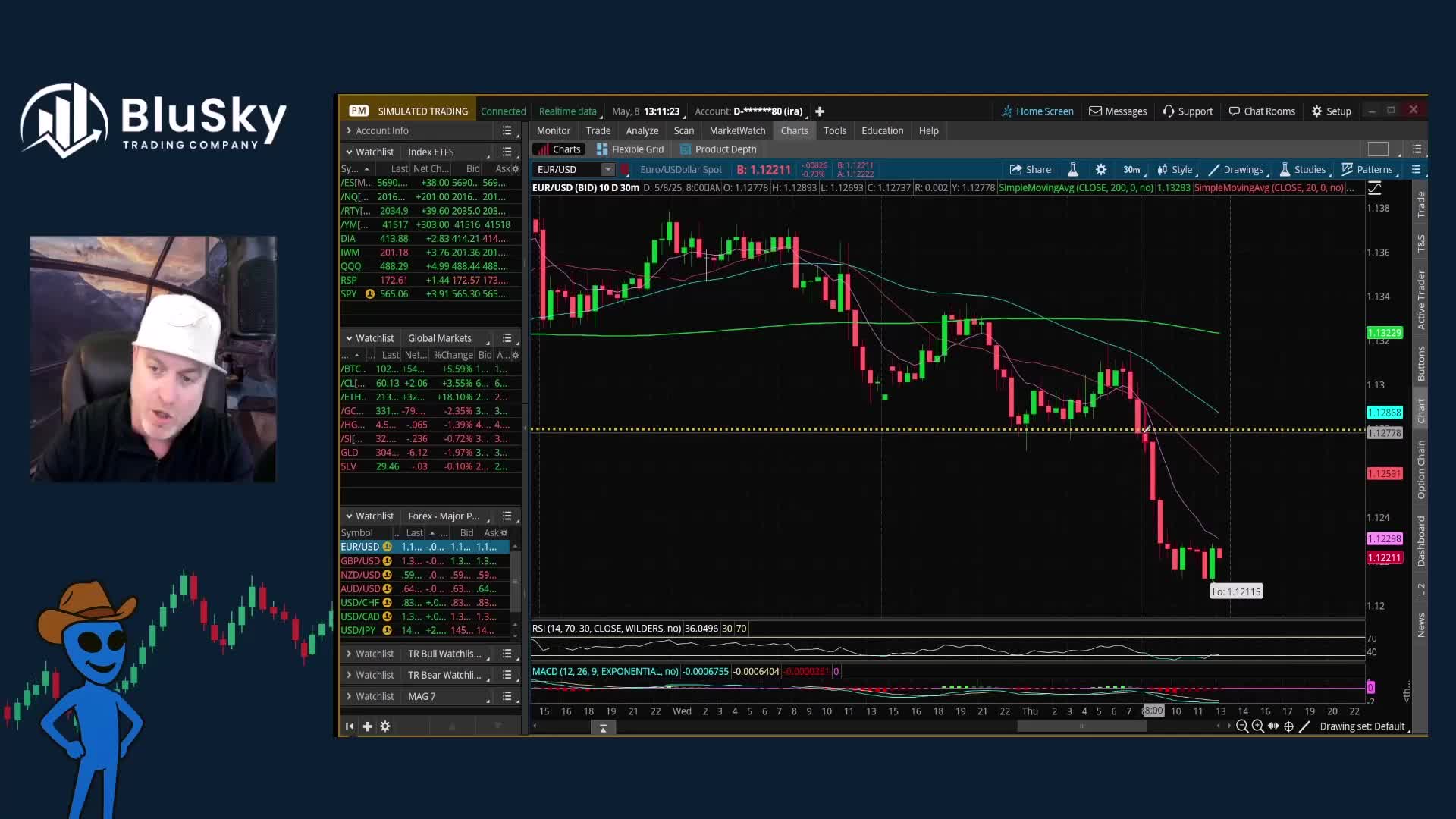Toggle the Flexible Grid view
The width and height of the screenshot is (1456, 819).
tap(630, 149)
